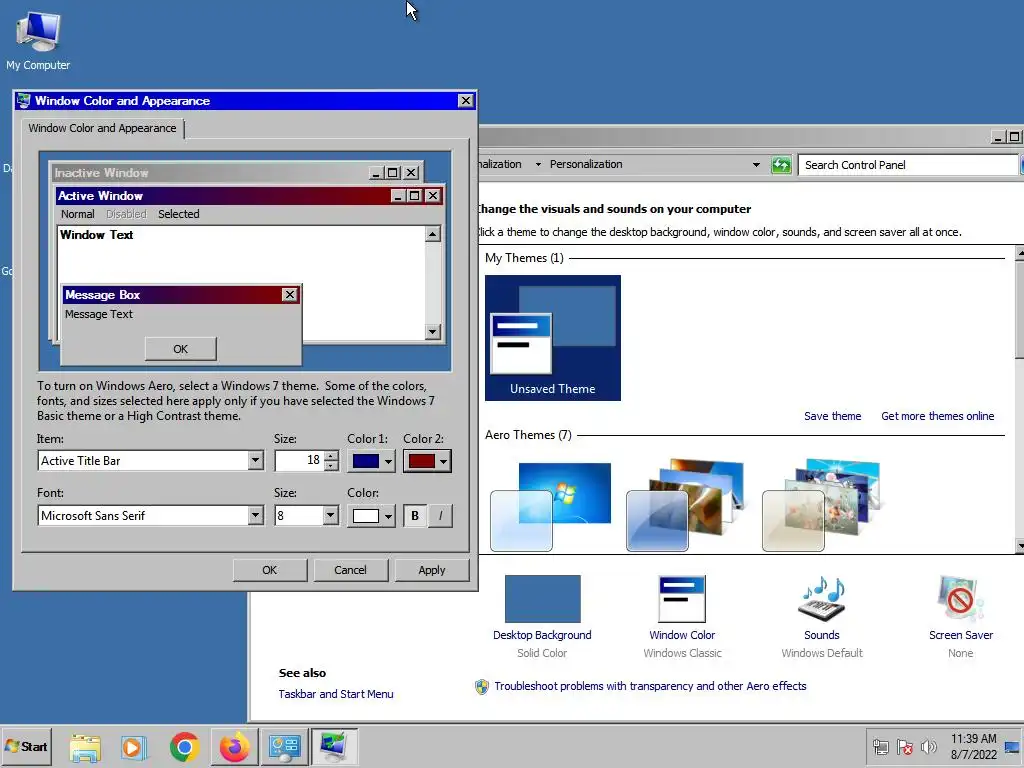Open the Font dropdown showing Microsoft Sans Serif
Viewport: 1024px width, 768px height.
point(255,515)
